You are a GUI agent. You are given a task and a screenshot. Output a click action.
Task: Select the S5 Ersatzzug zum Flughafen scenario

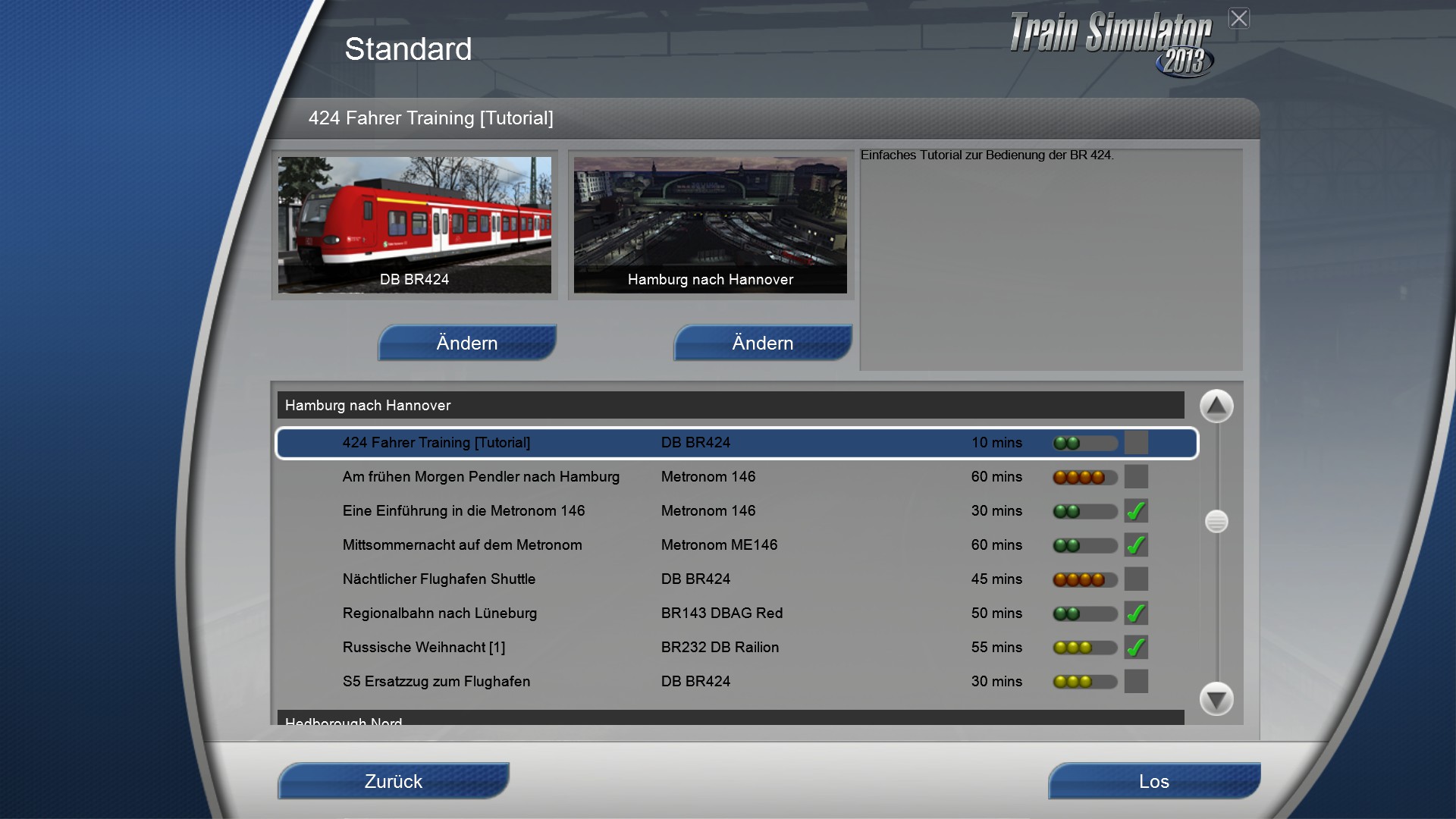(436, 682)
